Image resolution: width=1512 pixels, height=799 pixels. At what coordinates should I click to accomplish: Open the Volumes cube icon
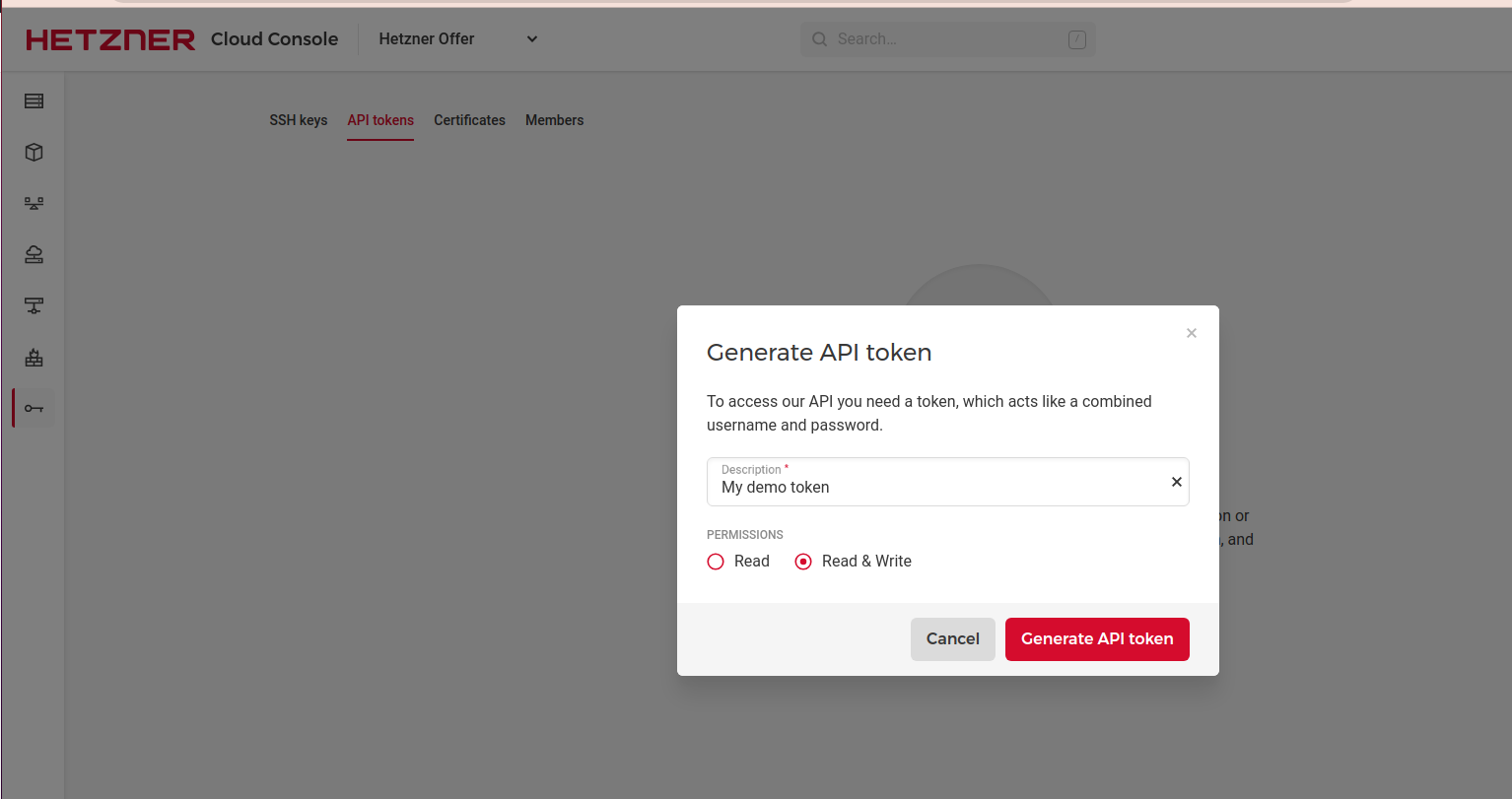click(x=34, y=152)
